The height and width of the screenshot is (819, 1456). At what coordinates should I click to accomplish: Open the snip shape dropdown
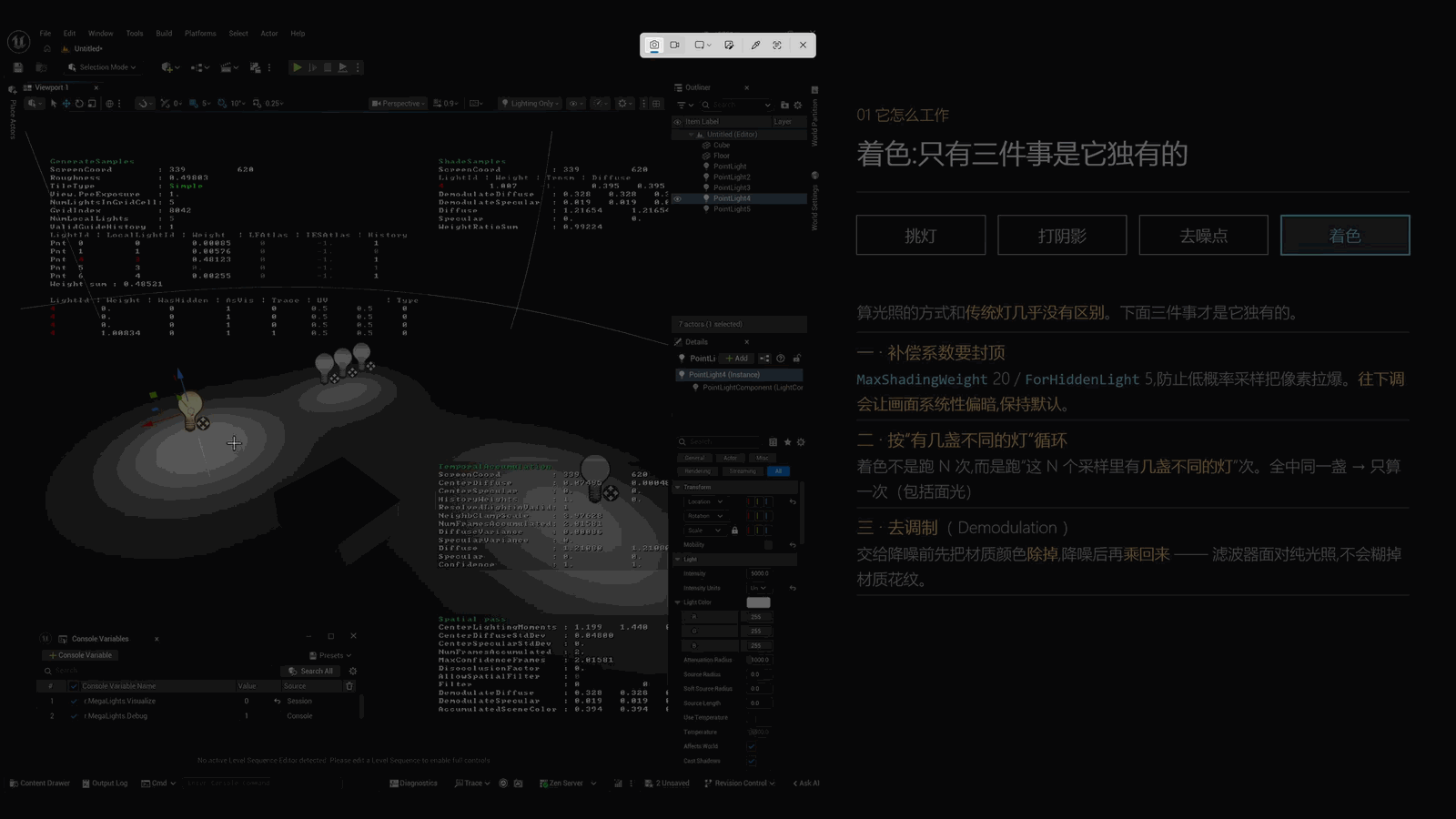pyautogui.click(x=703, y=45)
